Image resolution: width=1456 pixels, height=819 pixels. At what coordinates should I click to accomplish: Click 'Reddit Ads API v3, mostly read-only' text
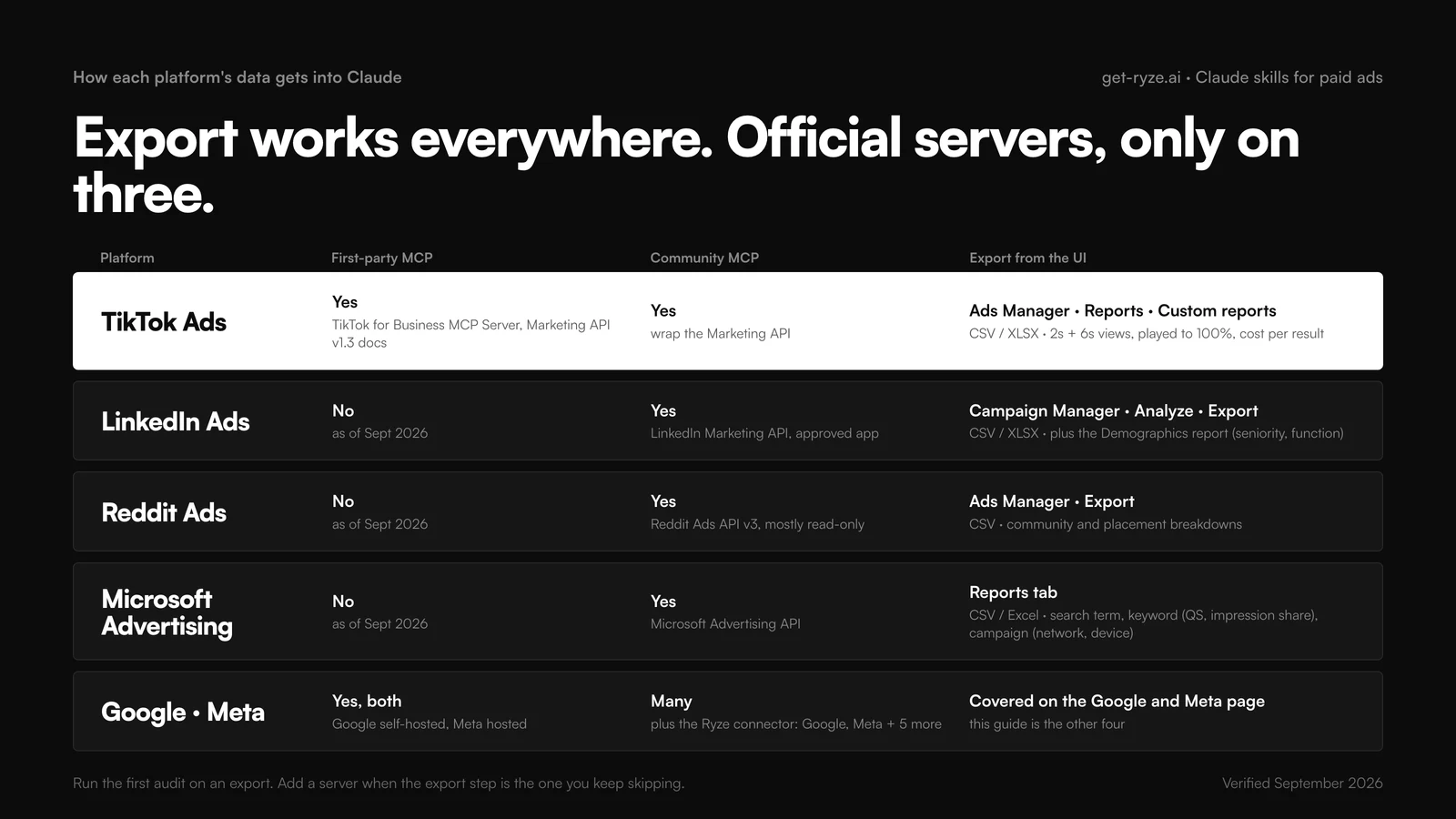click(757, 524)
